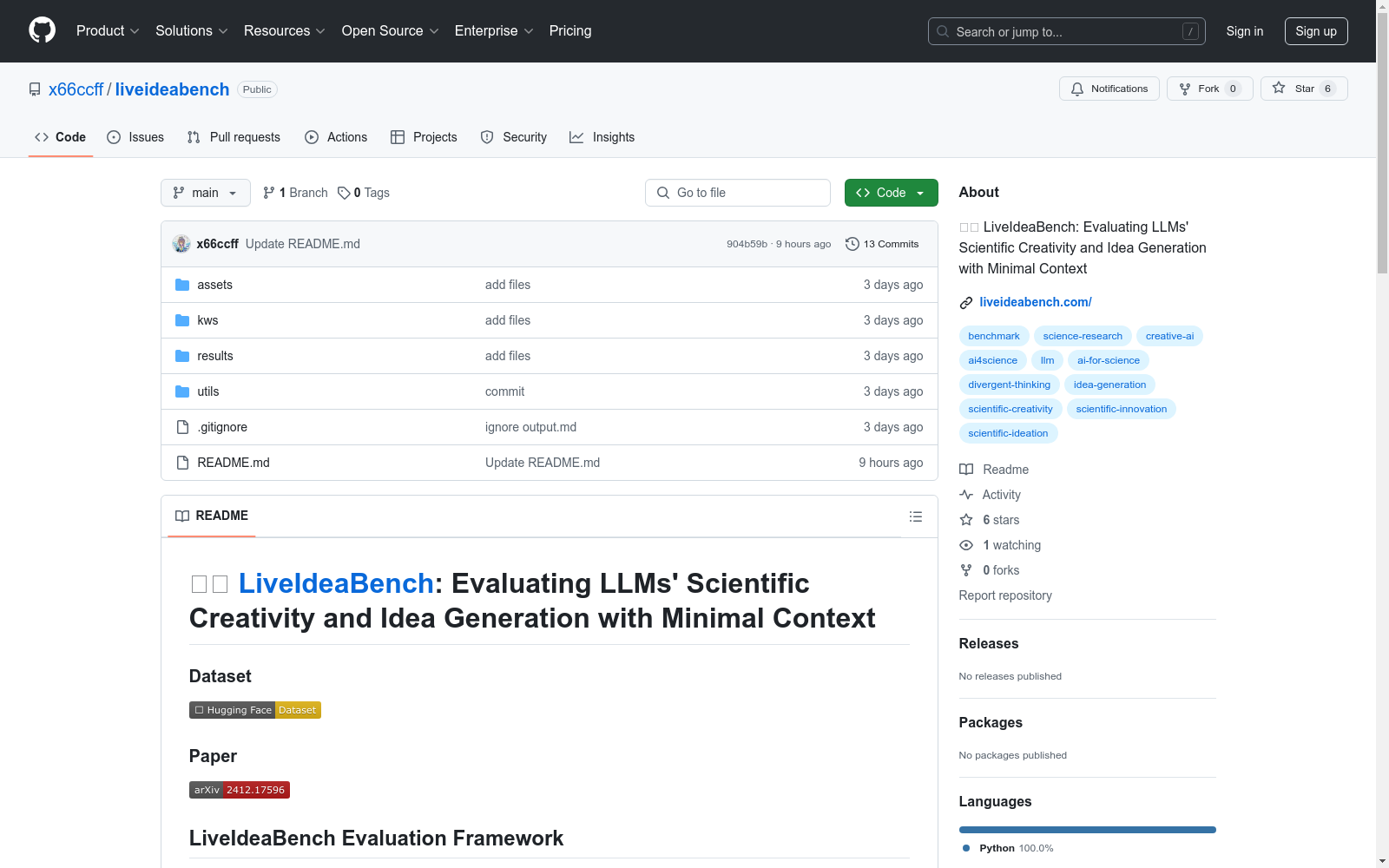Click the link icon beside liveideabench.com
The height and width of the screenshot is (868, 1389).
pyautogui.click(x=966, y=303)
